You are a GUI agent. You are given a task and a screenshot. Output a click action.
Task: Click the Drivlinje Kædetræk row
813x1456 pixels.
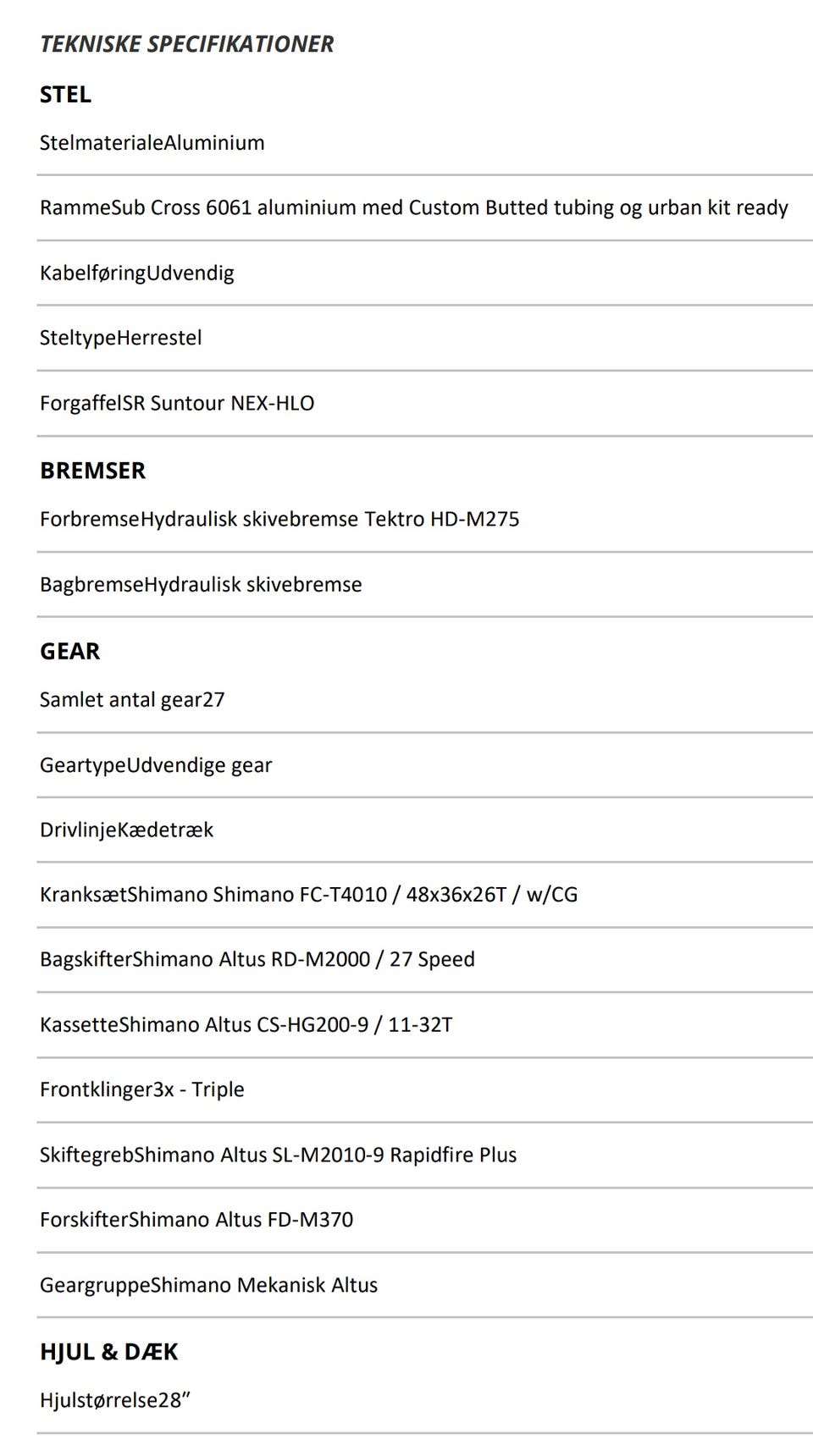(127, 830)
